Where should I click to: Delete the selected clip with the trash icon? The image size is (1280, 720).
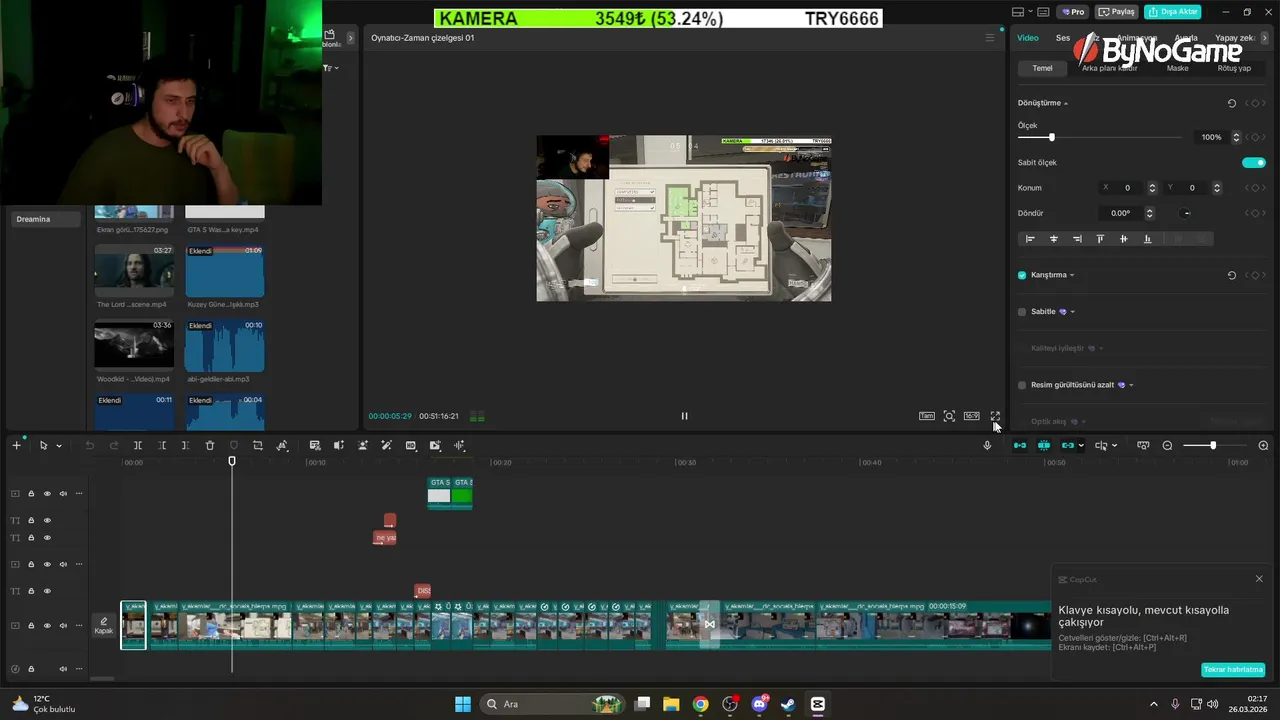(210, 445)
